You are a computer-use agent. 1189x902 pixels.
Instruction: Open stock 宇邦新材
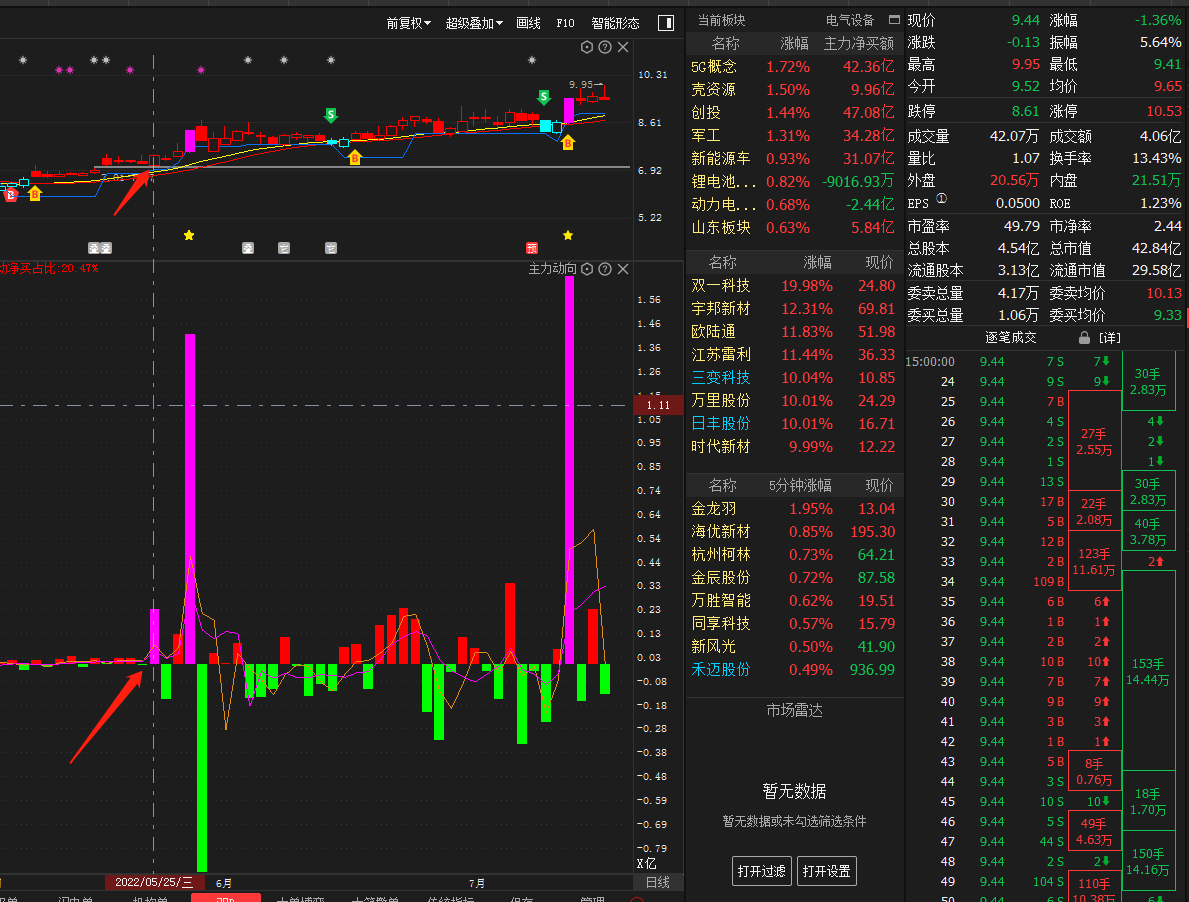[x=793, y=308]
